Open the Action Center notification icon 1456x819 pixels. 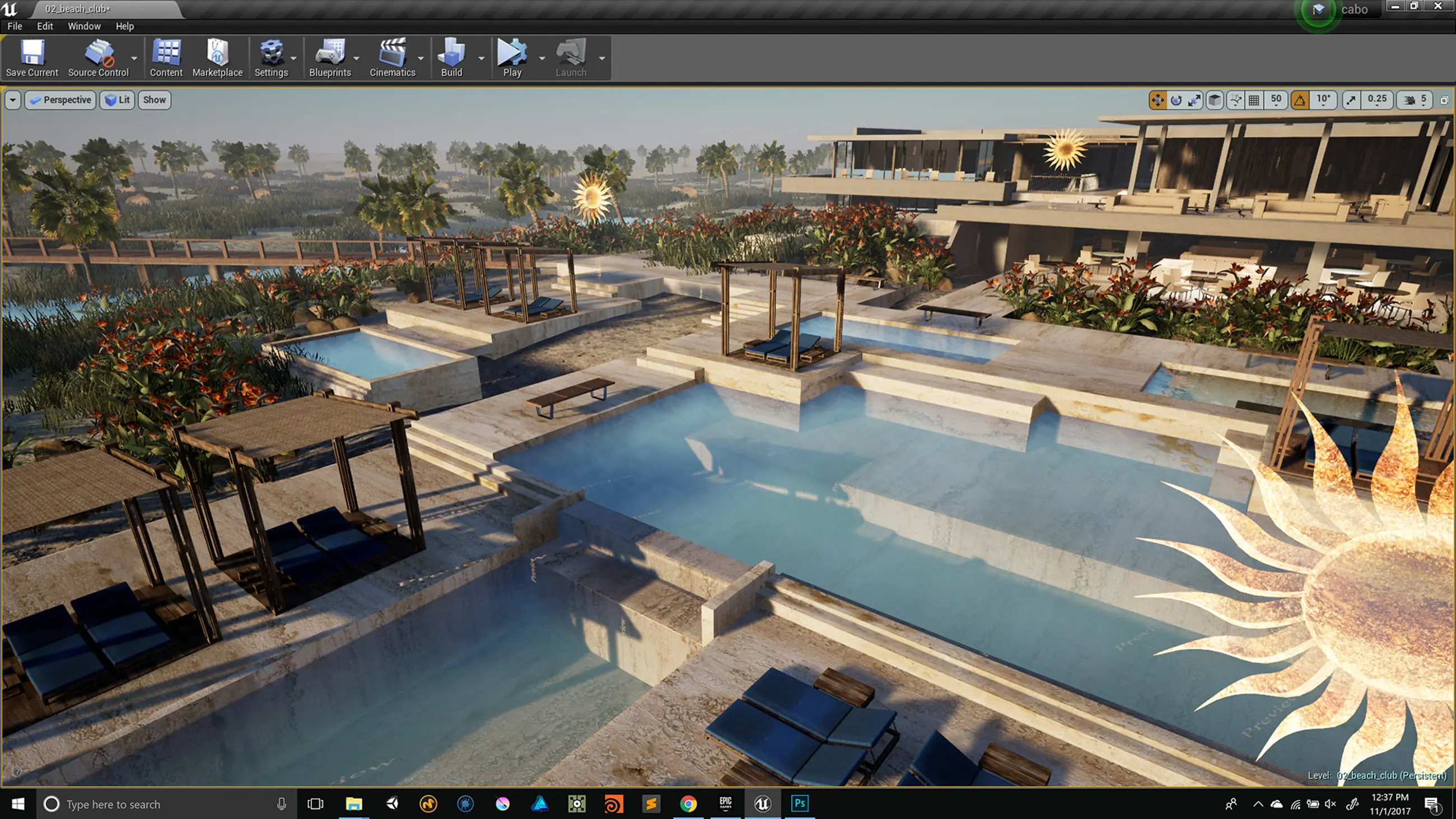[1431, 804]
